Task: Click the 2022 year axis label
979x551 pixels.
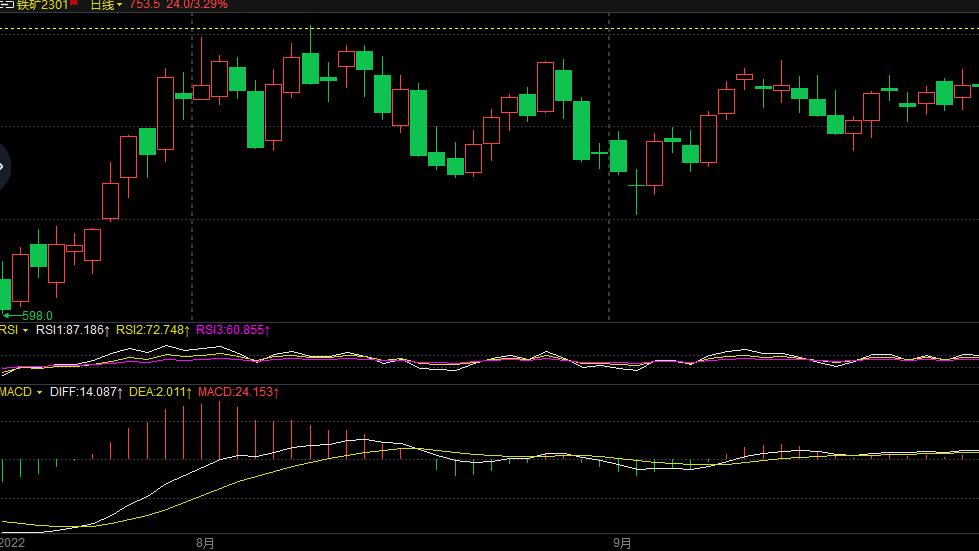Action: (x=12, y=543)
